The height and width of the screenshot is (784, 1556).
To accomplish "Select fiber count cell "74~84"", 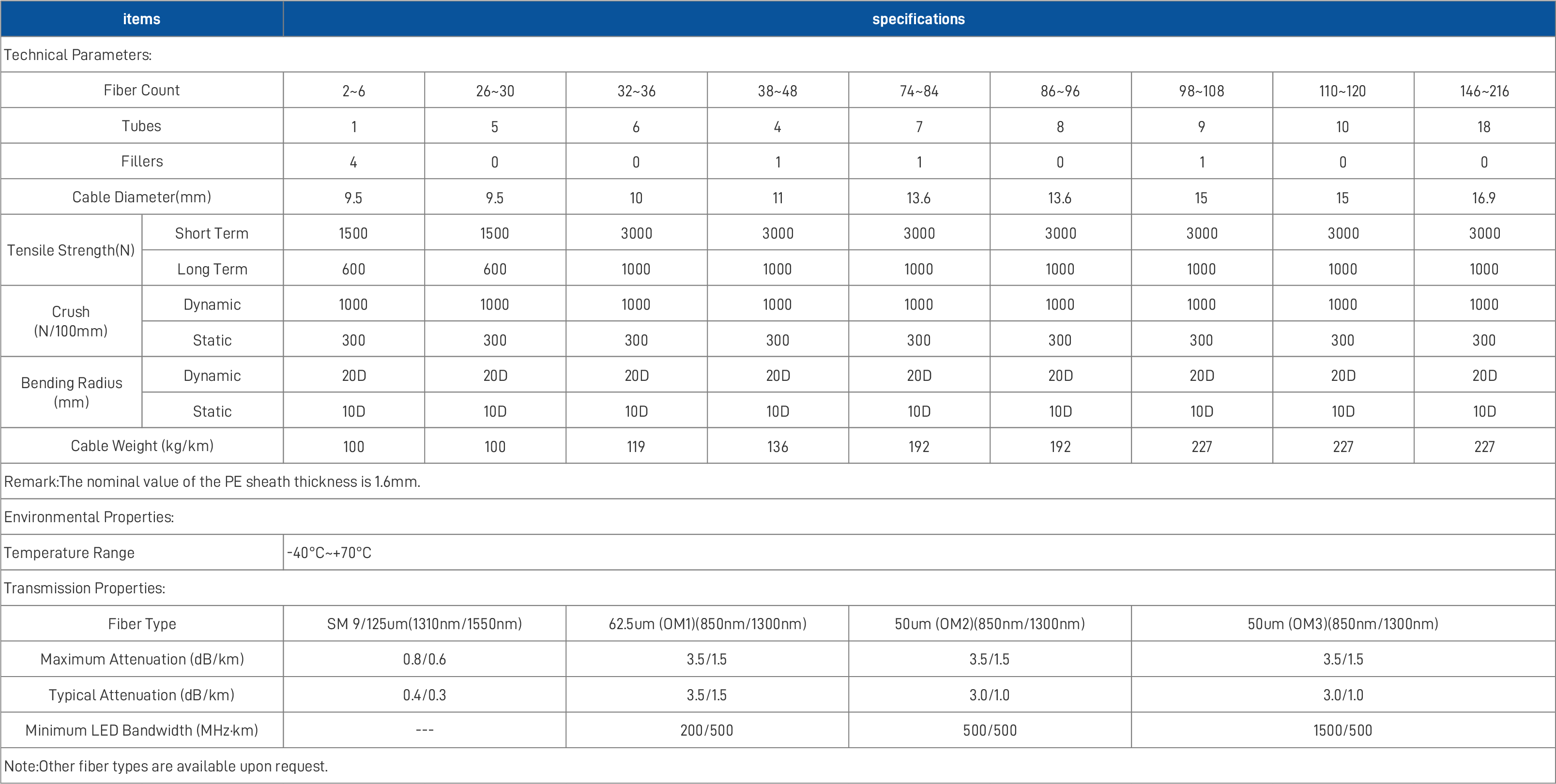I will [x=919, y=90].
